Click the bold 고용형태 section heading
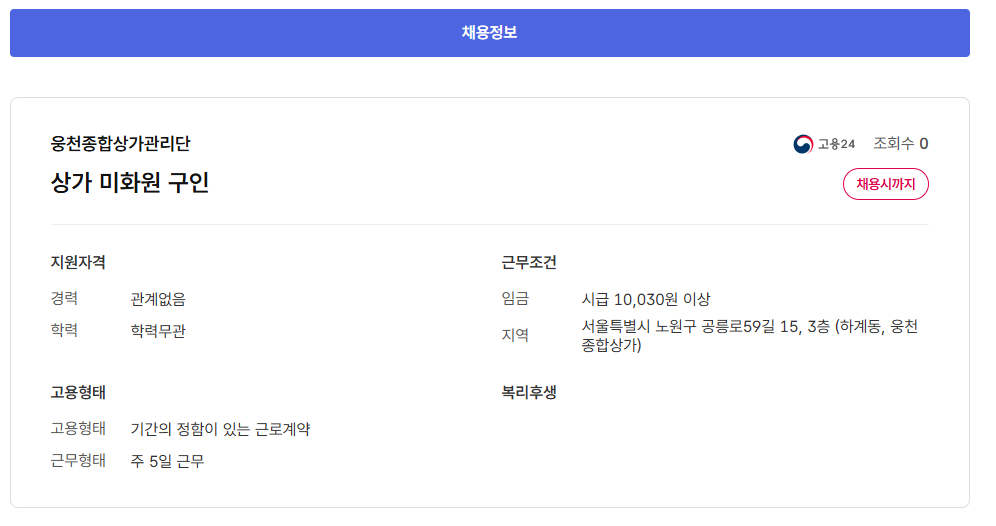Image resolution: width=996 pixels, height=526 pixels. tap(78, 392)
